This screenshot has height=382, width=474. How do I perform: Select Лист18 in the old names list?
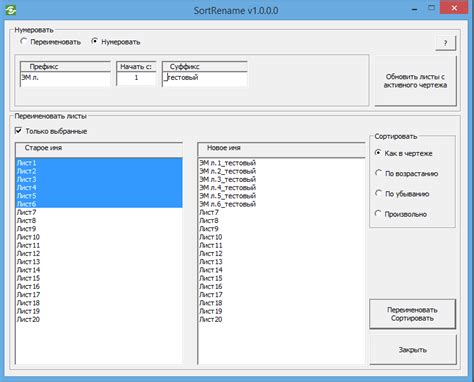pyautogui.click(x=99, y=303)
